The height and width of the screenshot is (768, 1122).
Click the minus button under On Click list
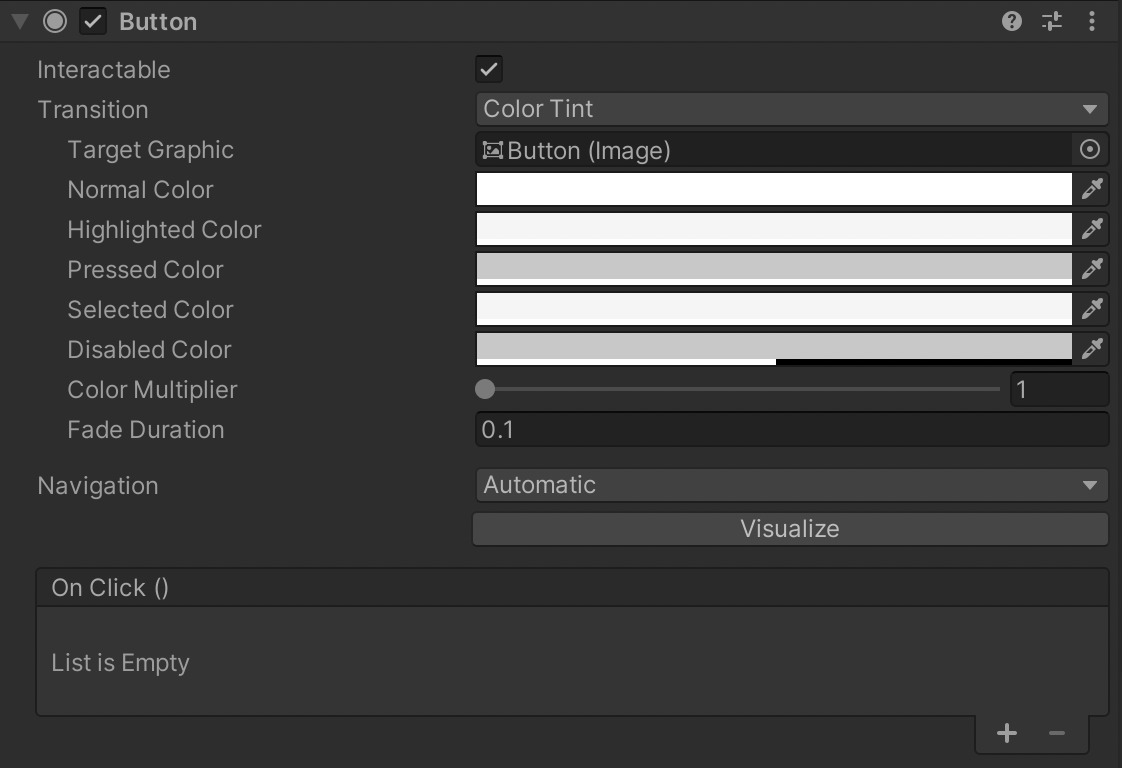click(1057, 733)
